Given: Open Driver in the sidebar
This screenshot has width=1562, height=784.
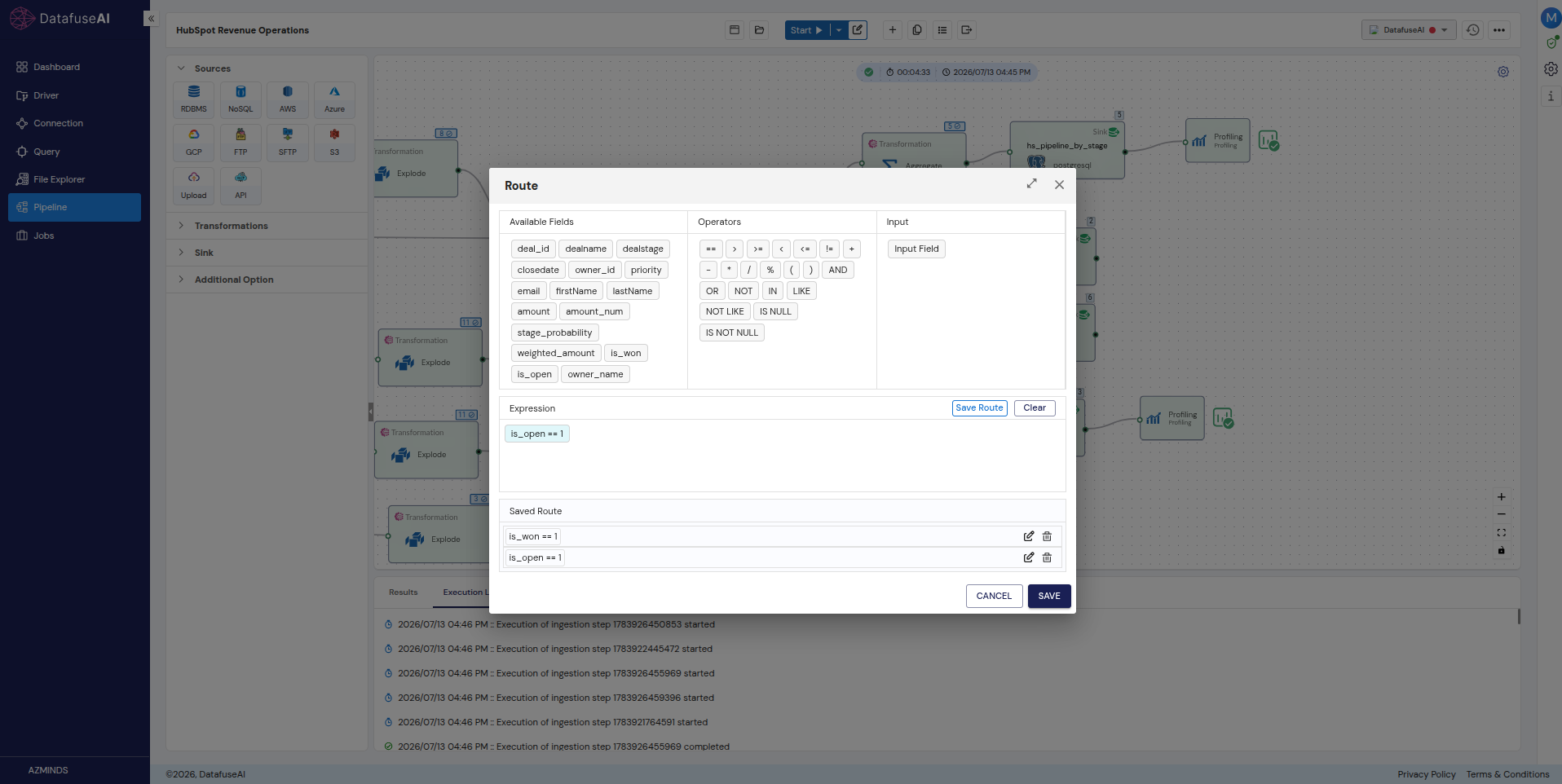Looking at the screenshot, I should 74,95.
